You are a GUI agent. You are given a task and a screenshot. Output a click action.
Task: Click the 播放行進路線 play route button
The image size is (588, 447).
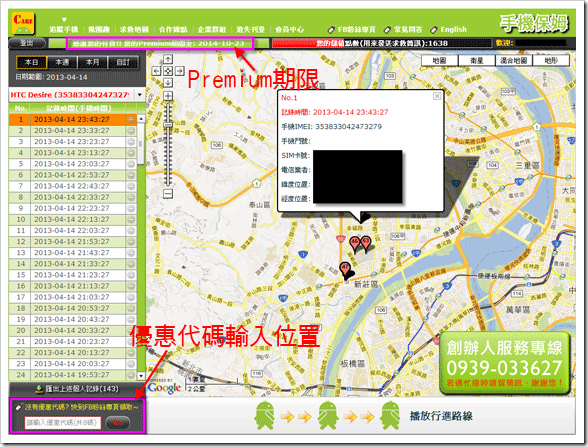tap(441, 416)
